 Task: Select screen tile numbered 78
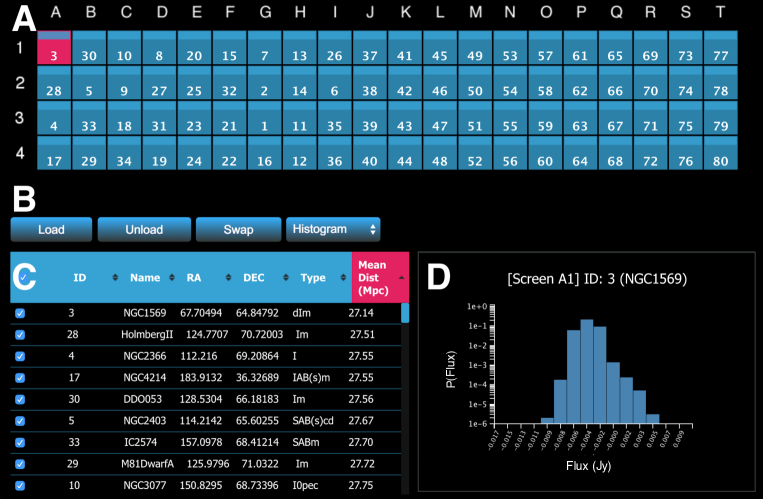pos(721,83)
